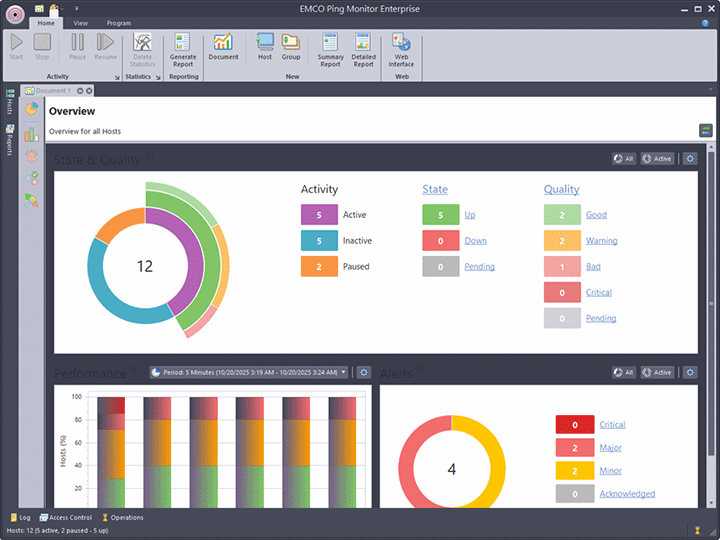Open State & Quality settings gear
The image size is (720, 540).
pyautogui.click(x=690, y=159)
